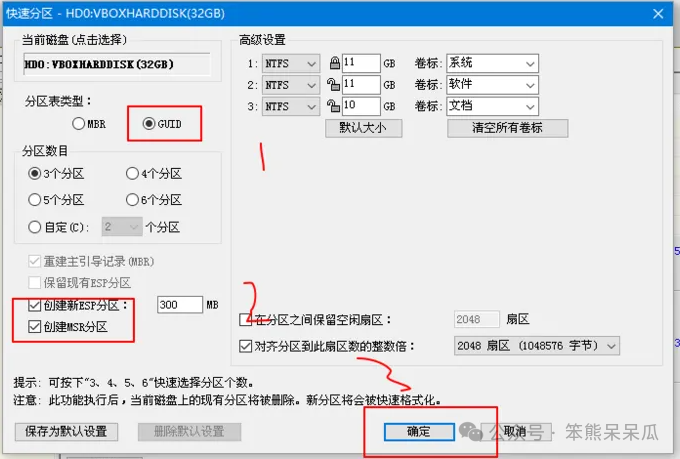Click the reserved sectors field showing 2048
680x459 pixels.
tap(477, 320)
